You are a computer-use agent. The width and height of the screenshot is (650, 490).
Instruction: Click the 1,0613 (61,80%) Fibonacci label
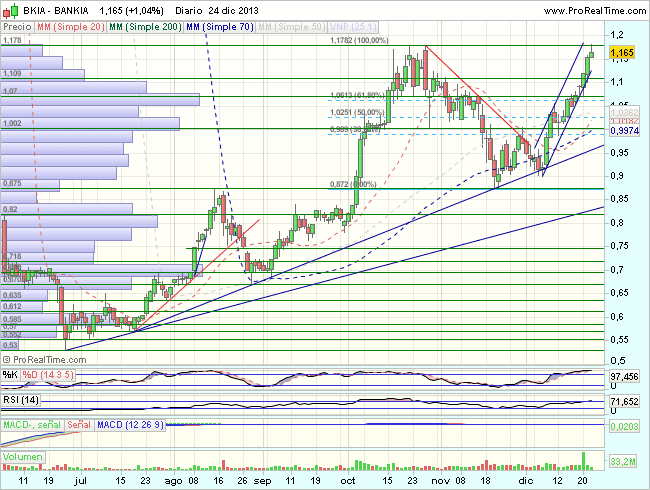(x=357, y=95)
